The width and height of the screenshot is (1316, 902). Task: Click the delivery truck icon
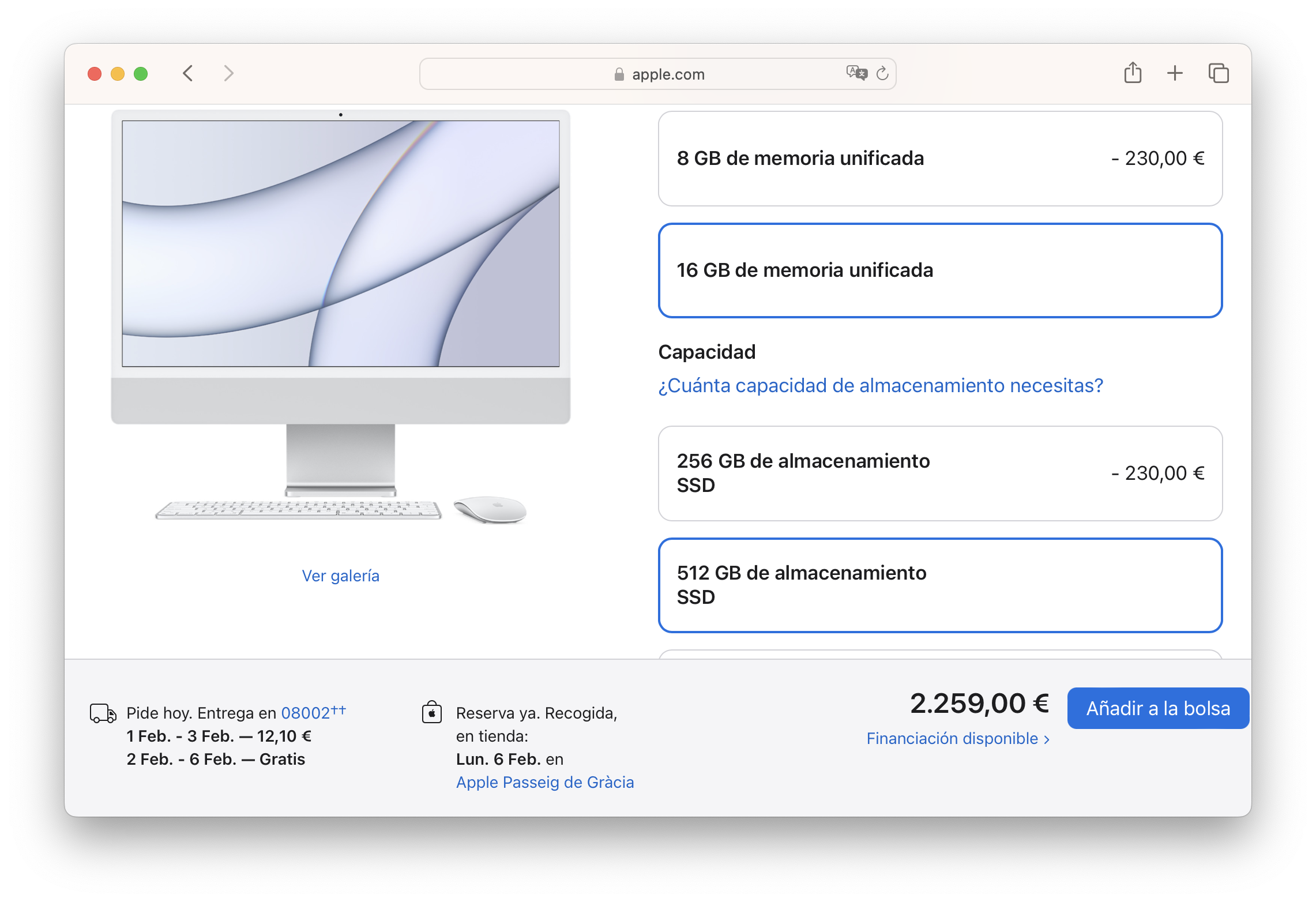103,713
